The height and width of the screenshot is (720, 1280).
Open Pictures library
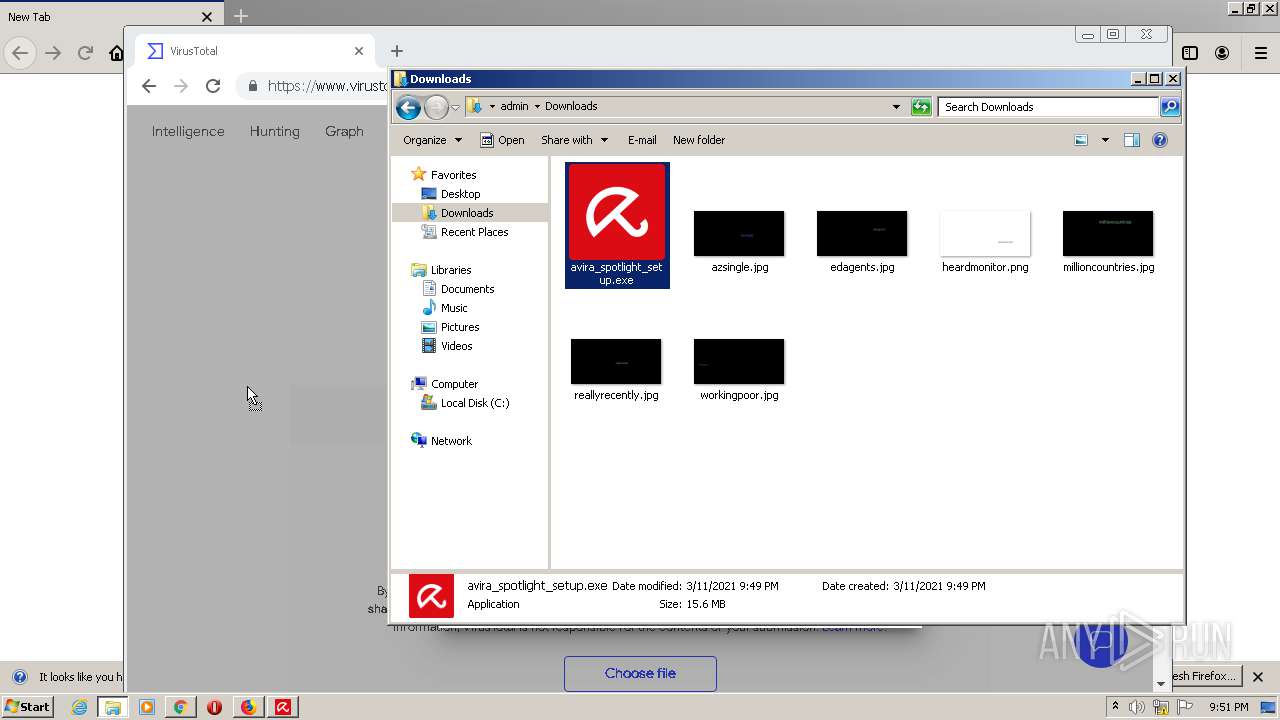(x=460, y=327)
